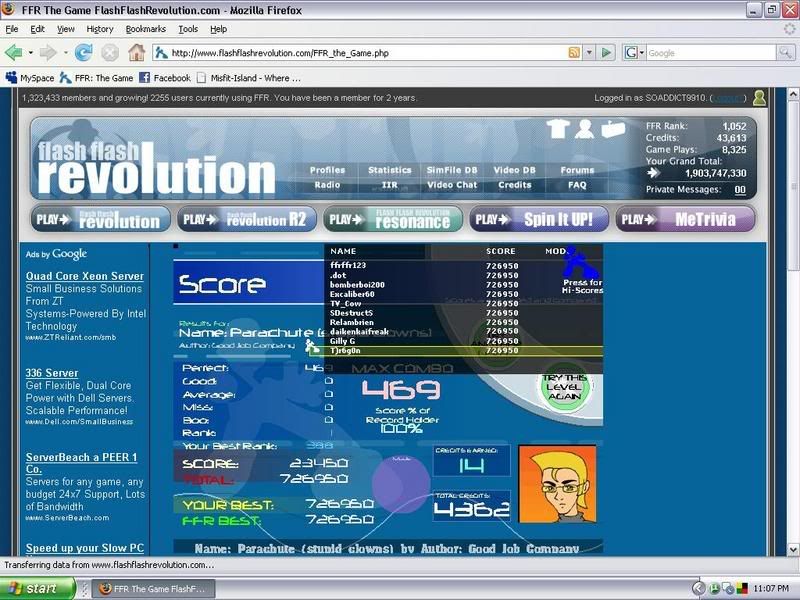Click the Firefox Home toolbar button

pyautogui.click(x=136, y=52)
